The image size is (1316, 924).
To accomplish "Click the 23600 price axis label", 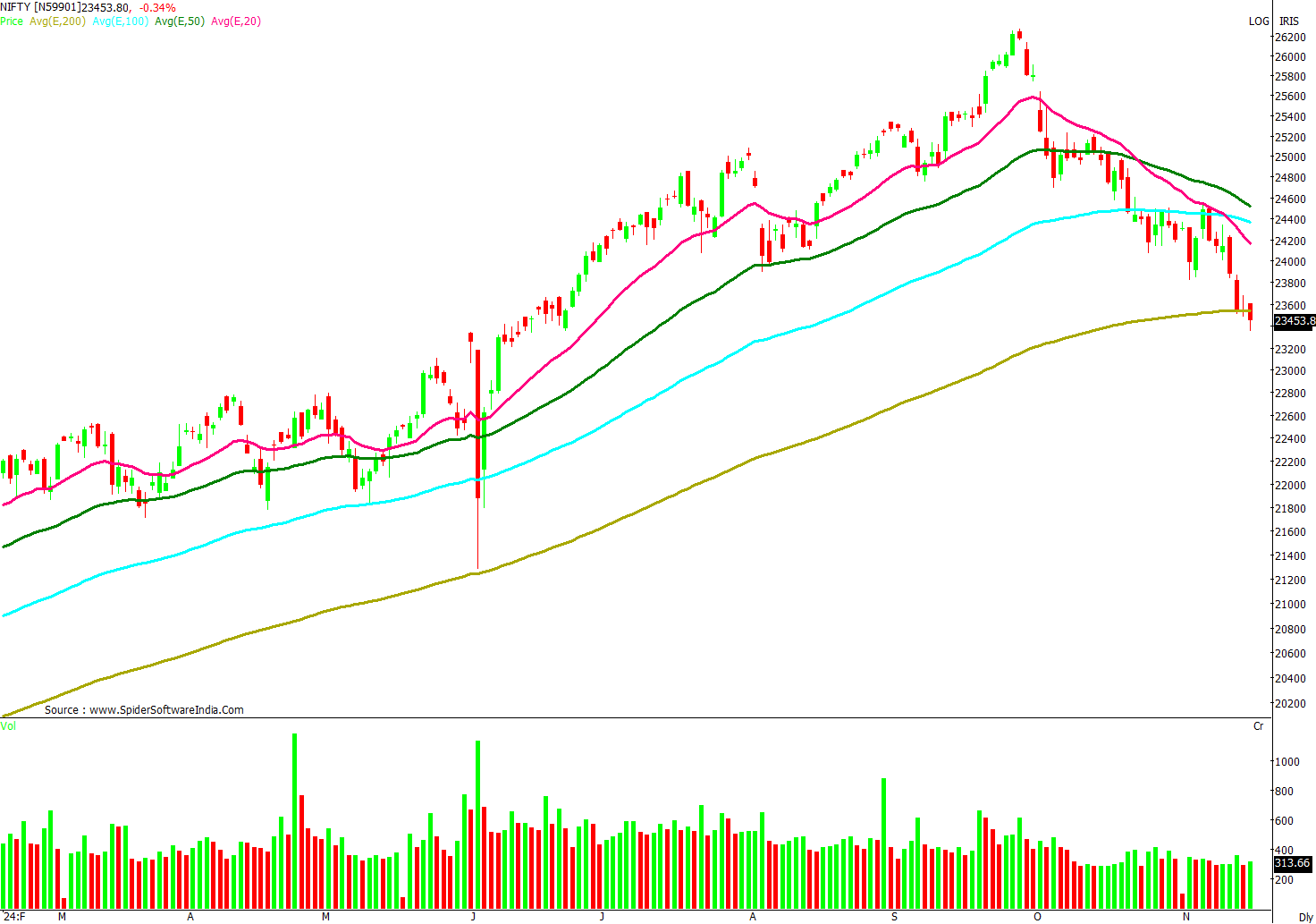I will pos(1289,306).
